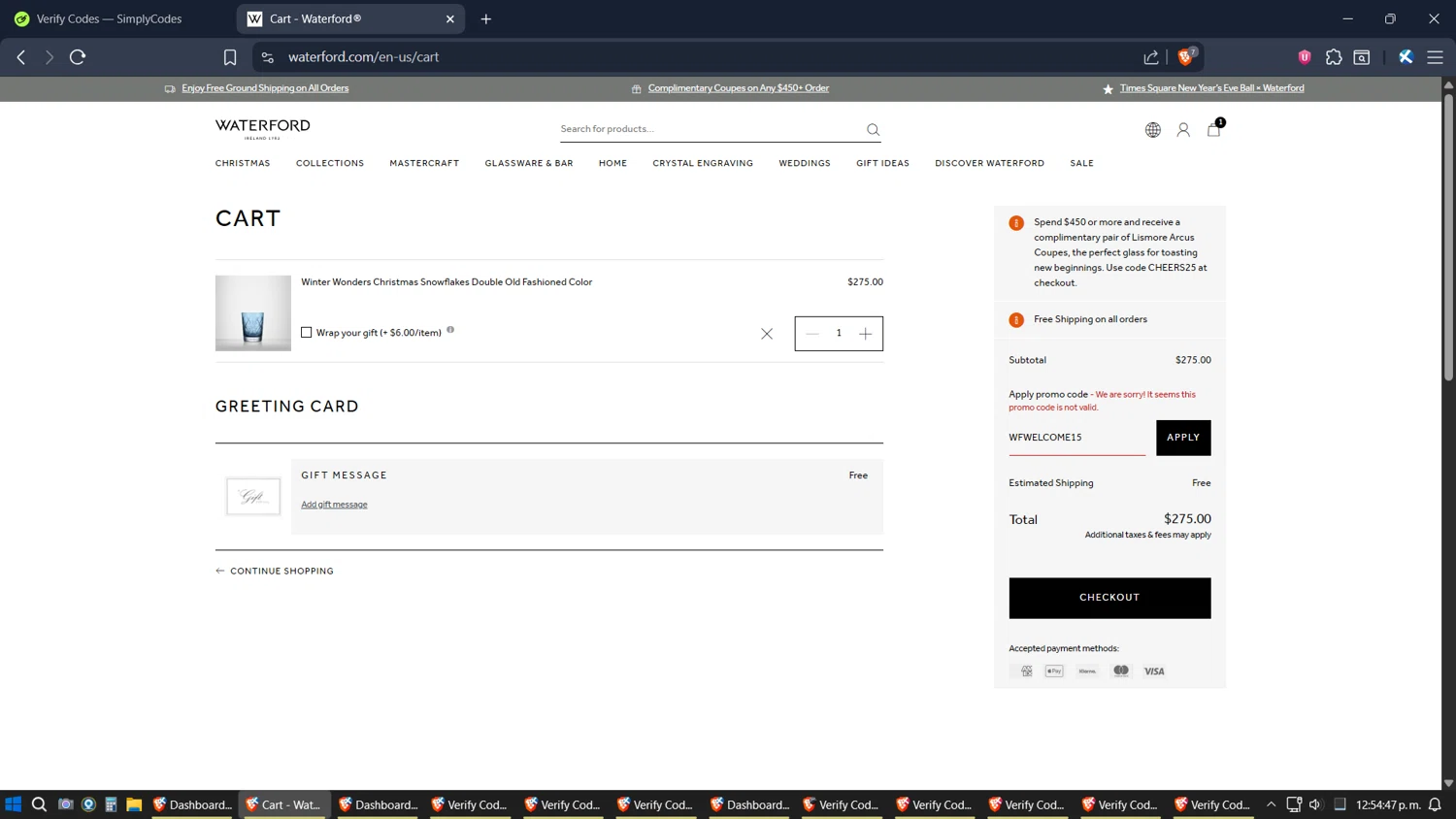Click the taskbar clock
The width and height of the screenshot is (1456, 819).
[1388, 804]
